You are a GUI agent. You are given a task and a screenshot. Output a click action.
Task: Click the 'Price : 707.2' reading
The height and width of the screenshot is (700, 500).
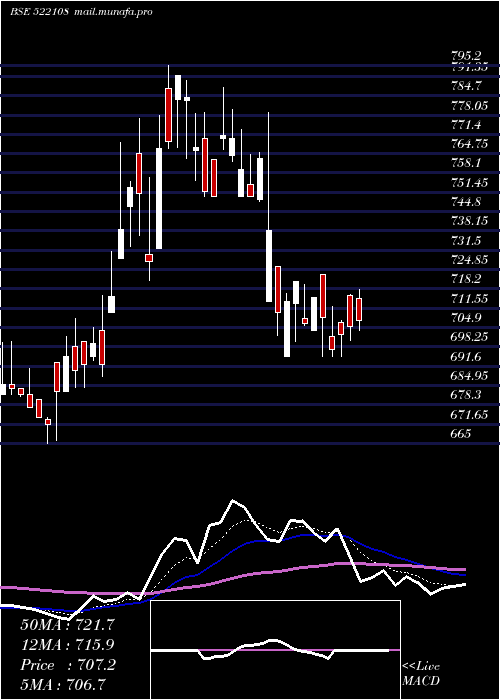click(68, 665)
